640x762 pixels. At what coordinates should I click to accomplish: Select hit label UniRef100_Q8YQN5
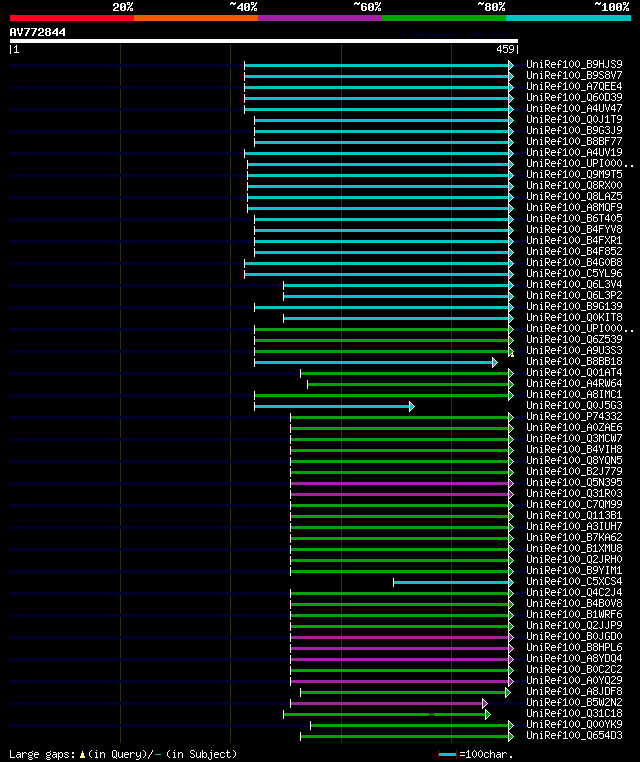574,460
